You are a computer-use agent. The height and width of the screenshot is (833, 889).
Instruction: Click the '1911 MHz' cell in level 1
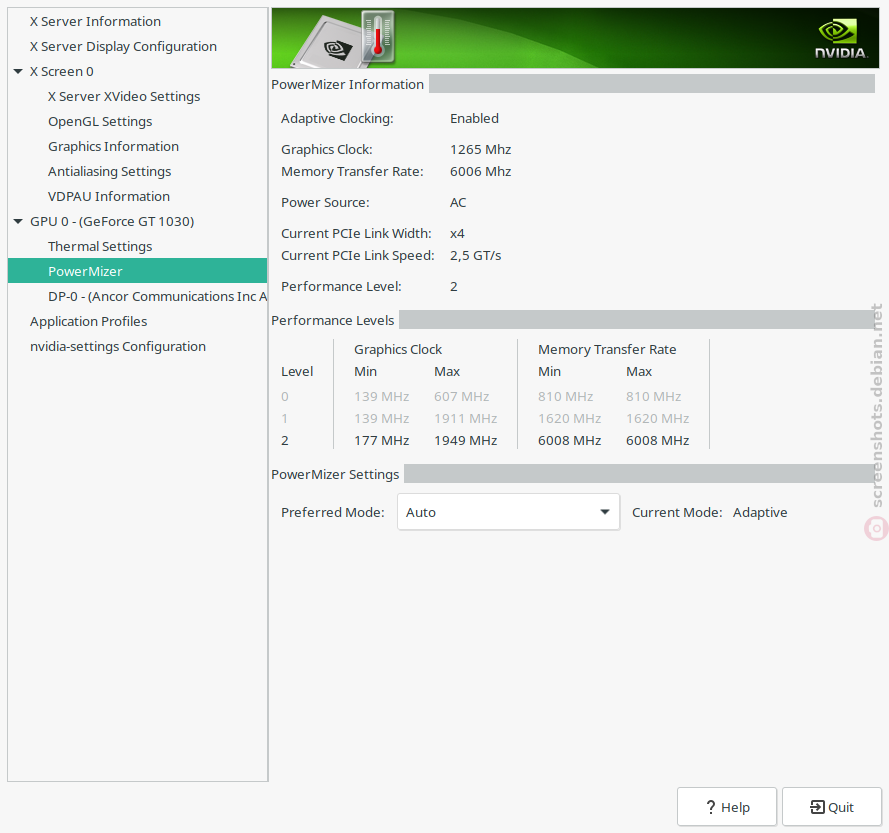pyautogui.click(x=466, y=418)
